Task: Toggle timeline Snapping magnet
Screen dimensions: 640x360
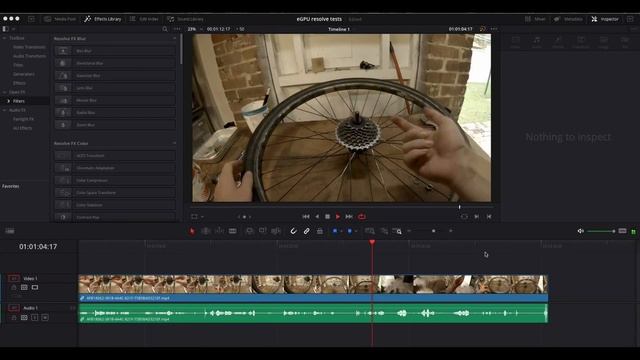Action: coord(293,231)
